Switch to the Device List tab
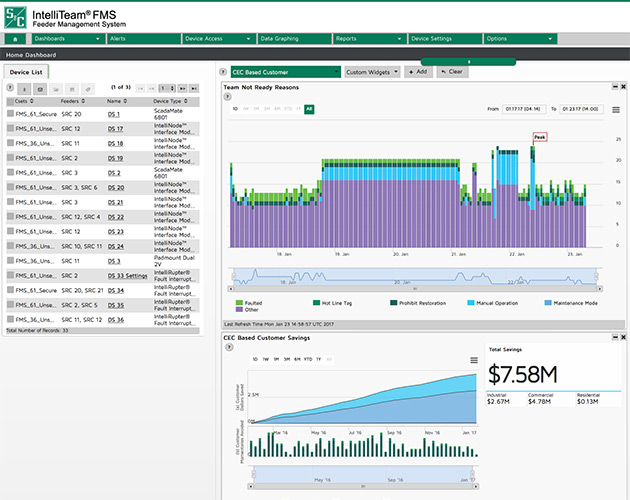630x500 pixels. 26,72
